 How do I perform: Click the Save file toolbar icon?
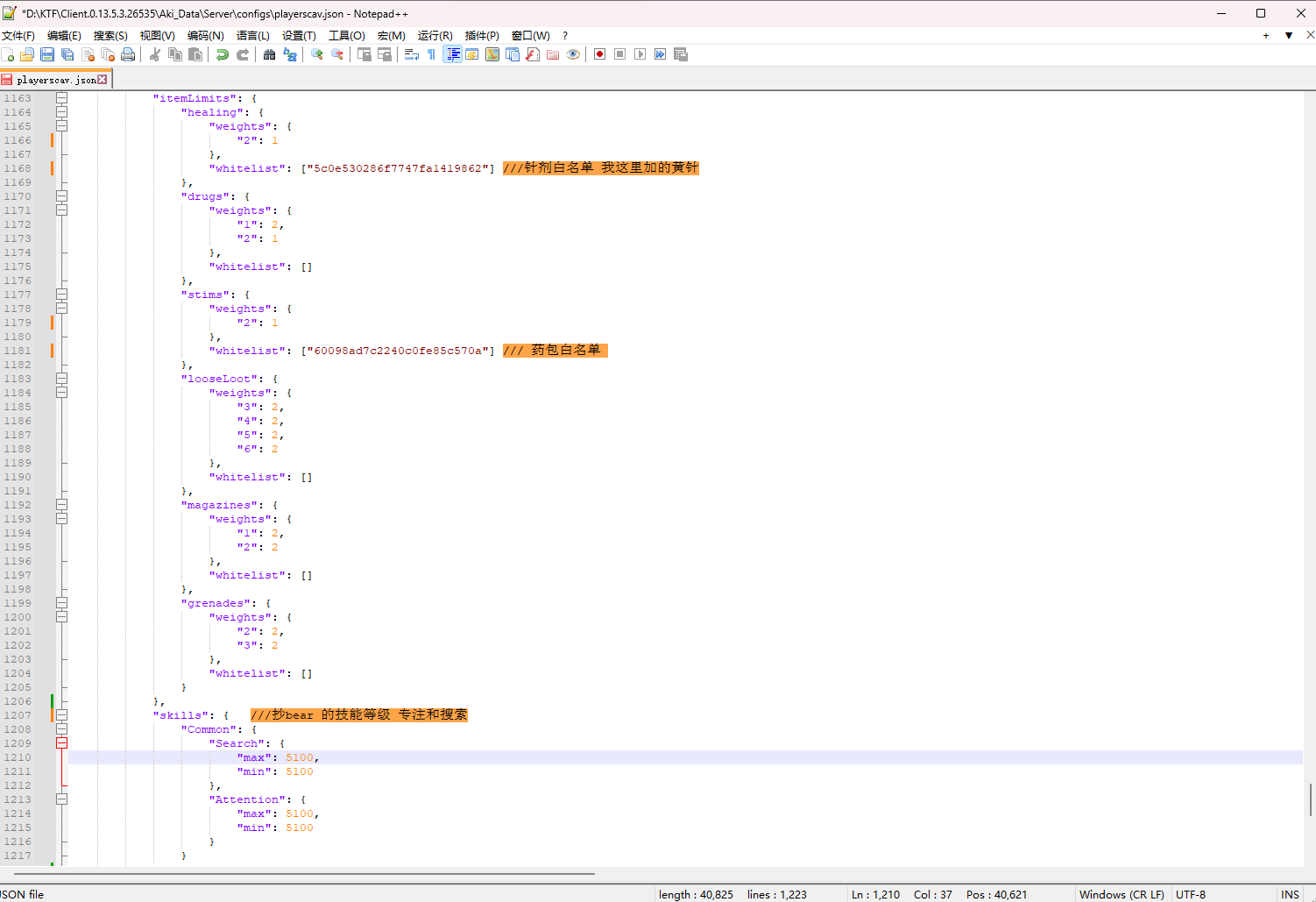pos(47,54)
